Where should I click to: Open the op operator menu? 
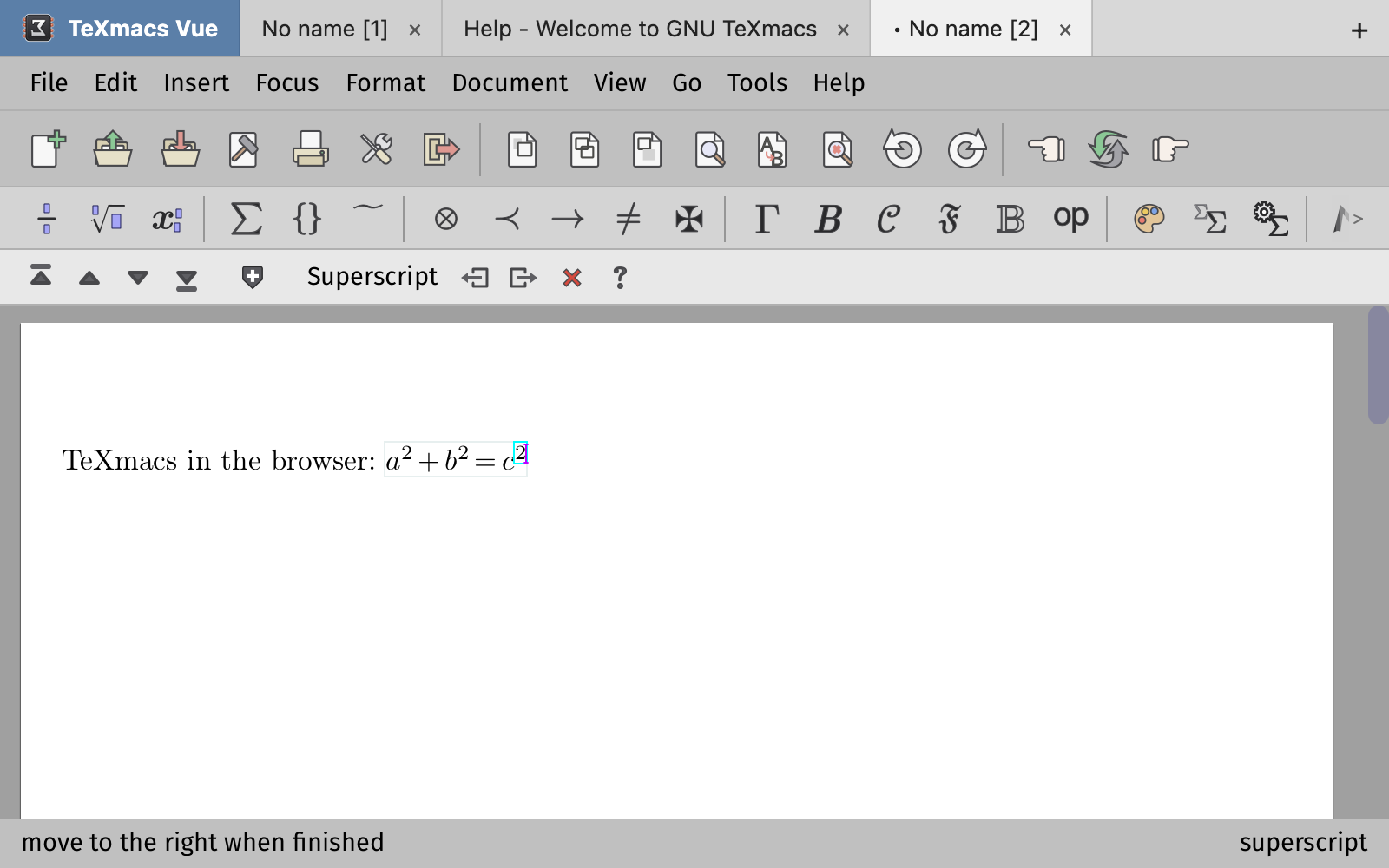[x=1070, y=219]
